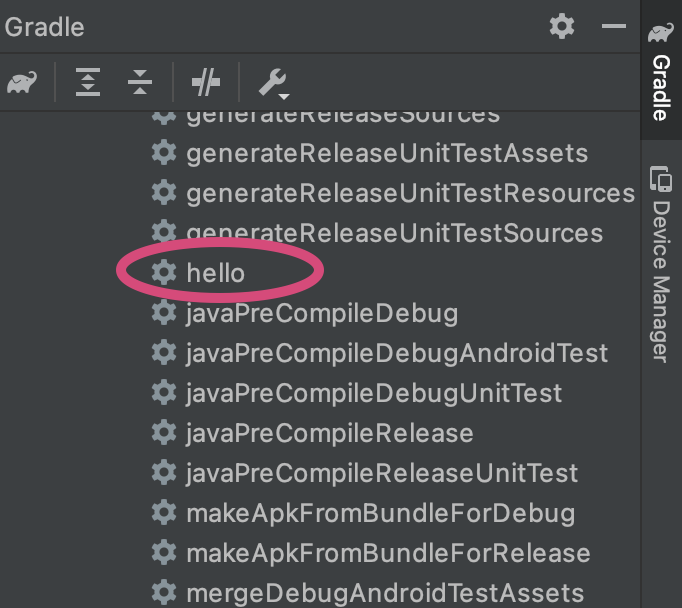Click gear icon beside javaPreCompileRelease
This screenshot has height=608, width=682.
[163, 433]
